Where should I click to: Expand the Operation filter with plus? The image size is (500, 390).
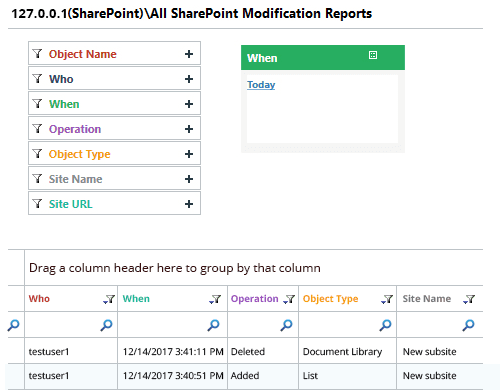(x=189, y=129)
